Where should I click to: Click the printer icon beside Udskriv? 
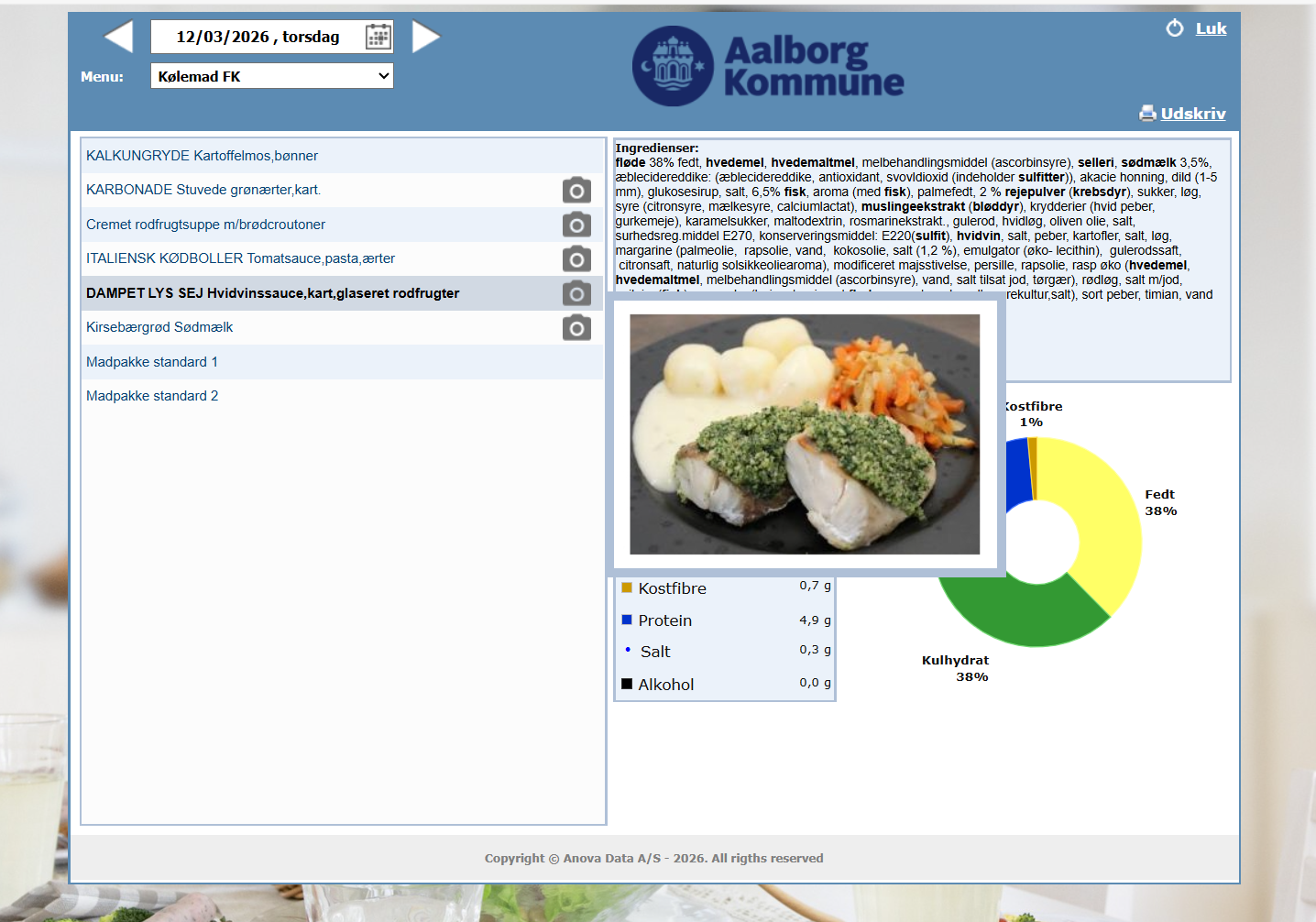click(1148, 114)
